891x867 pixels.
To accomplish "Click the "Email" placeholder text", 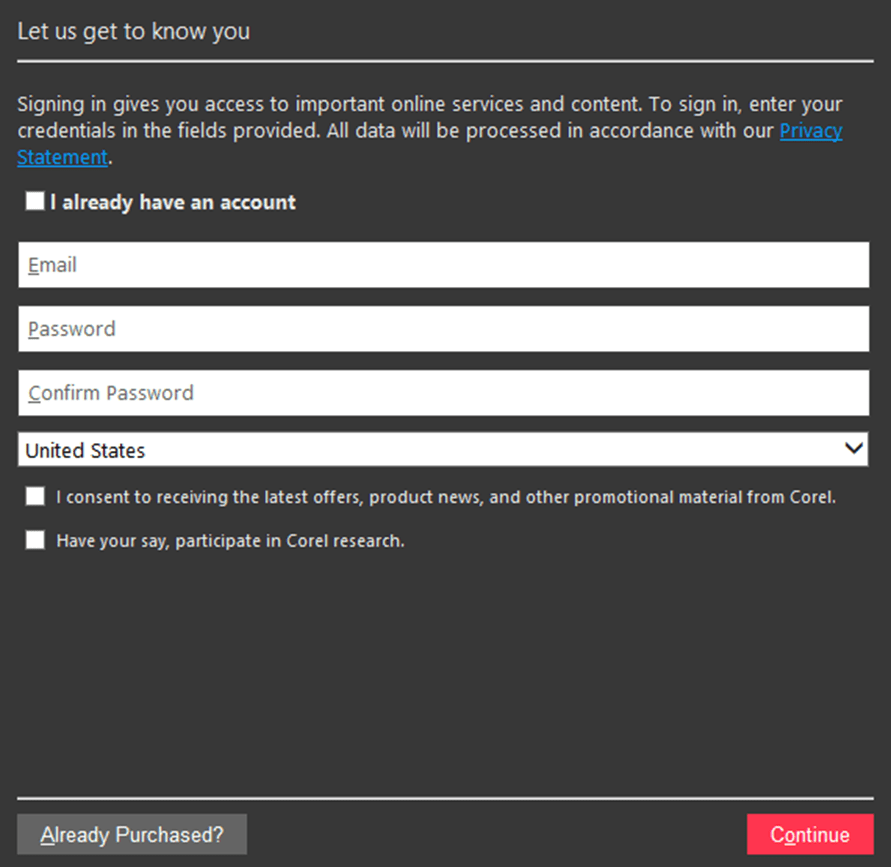I will pos(53,266).
